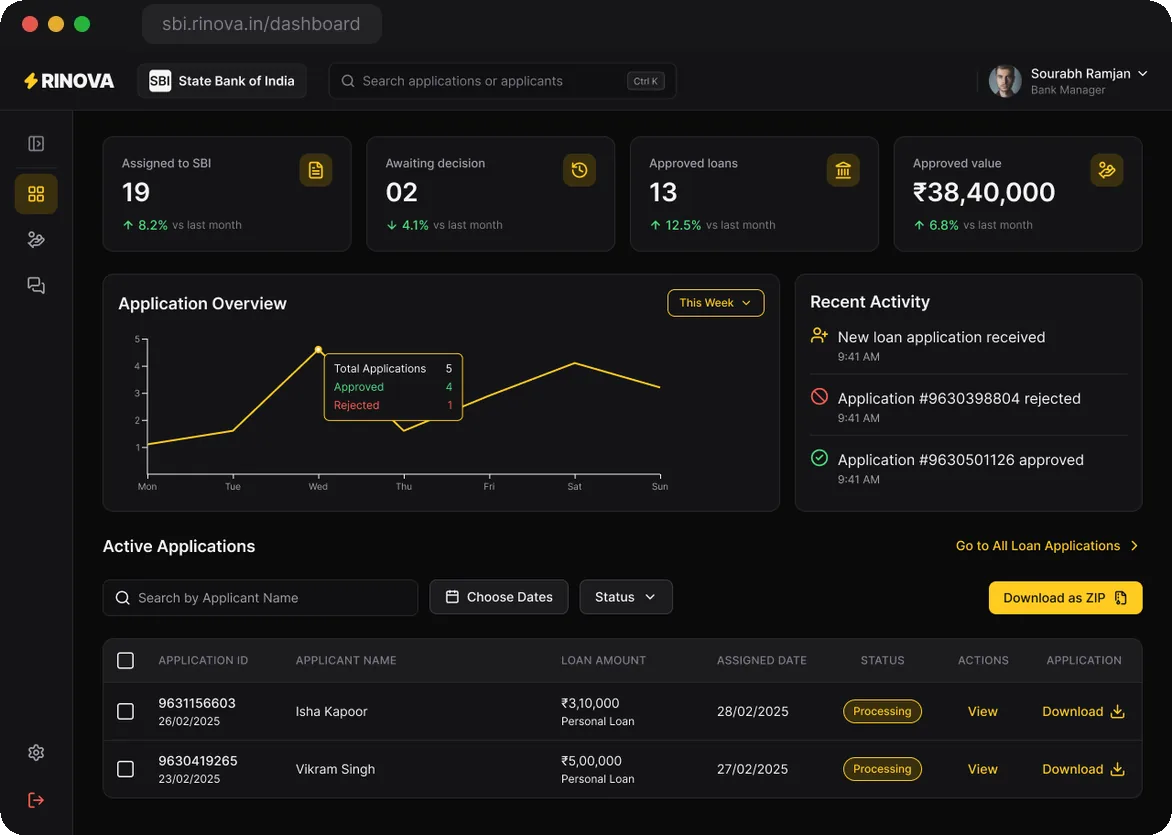Click Application #9630398804 rejected entry
1172x835 pixels.
[969, 407]
